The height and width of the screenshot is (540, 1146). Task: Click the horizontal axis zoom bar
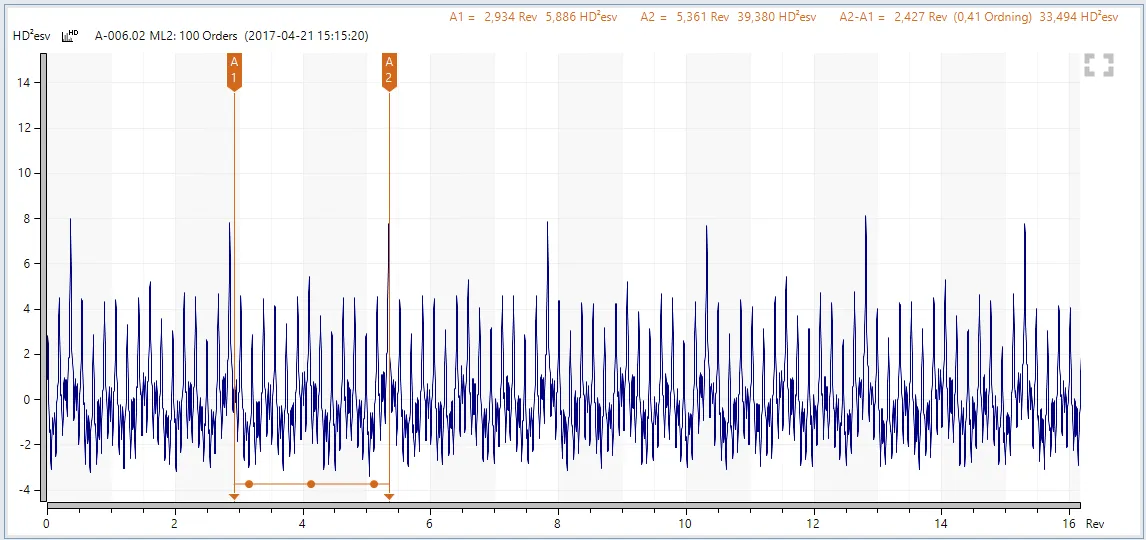coord(563,506)
